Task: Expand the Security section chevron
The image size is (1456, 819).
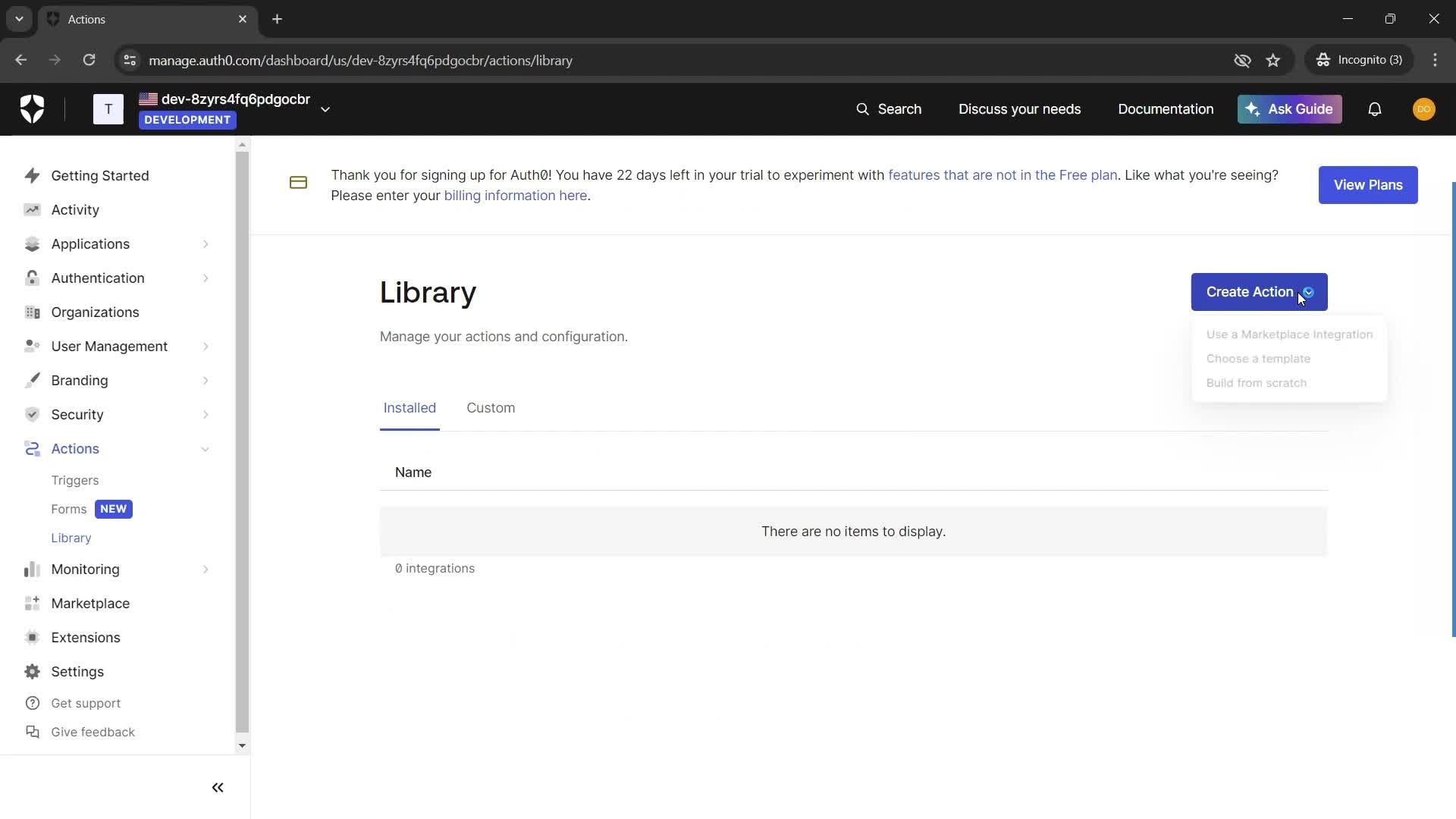Action: coord(206,415)
